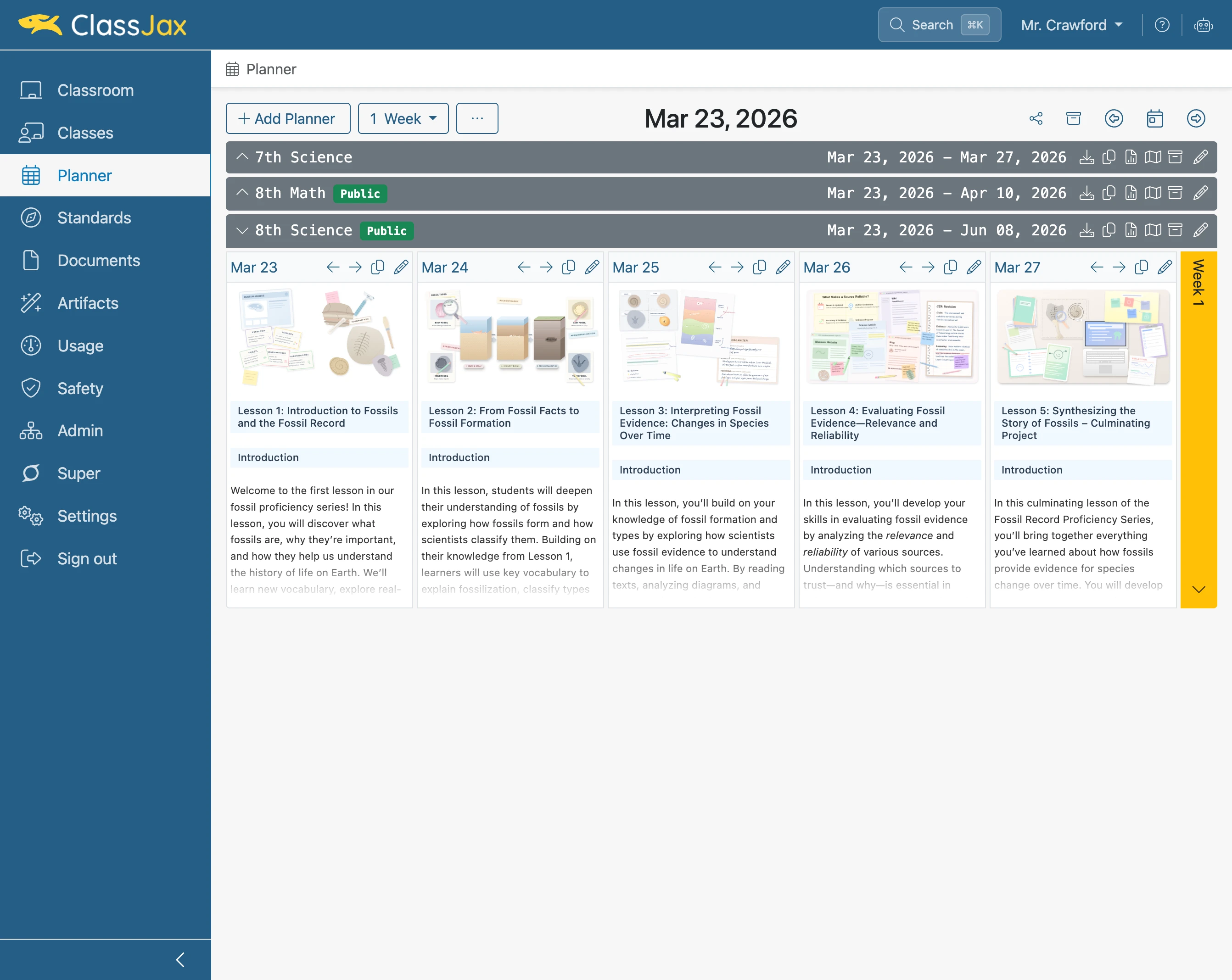Click the copy icon on Mar 26 column
The image size is (1232, 980).
pyautogui.click(x=950, y=267)
